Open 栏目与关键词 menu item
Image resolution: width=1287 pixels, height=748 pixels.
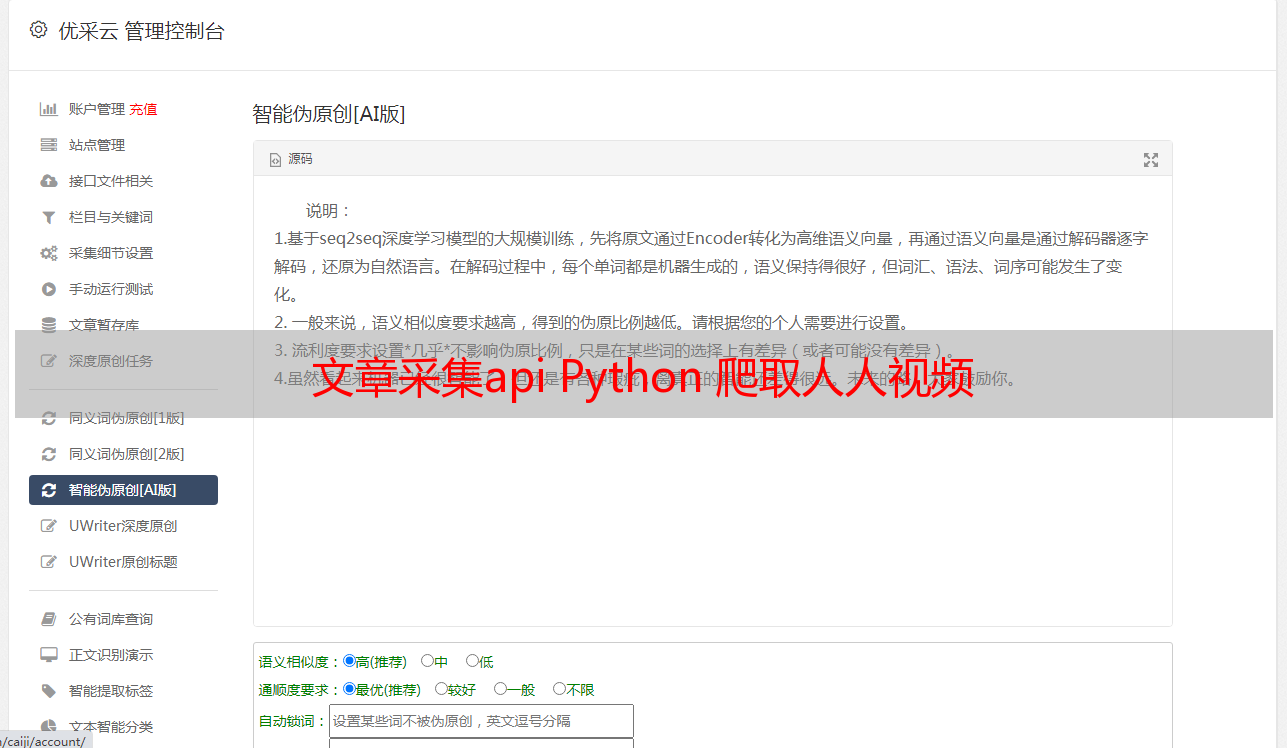click(111, 217)
